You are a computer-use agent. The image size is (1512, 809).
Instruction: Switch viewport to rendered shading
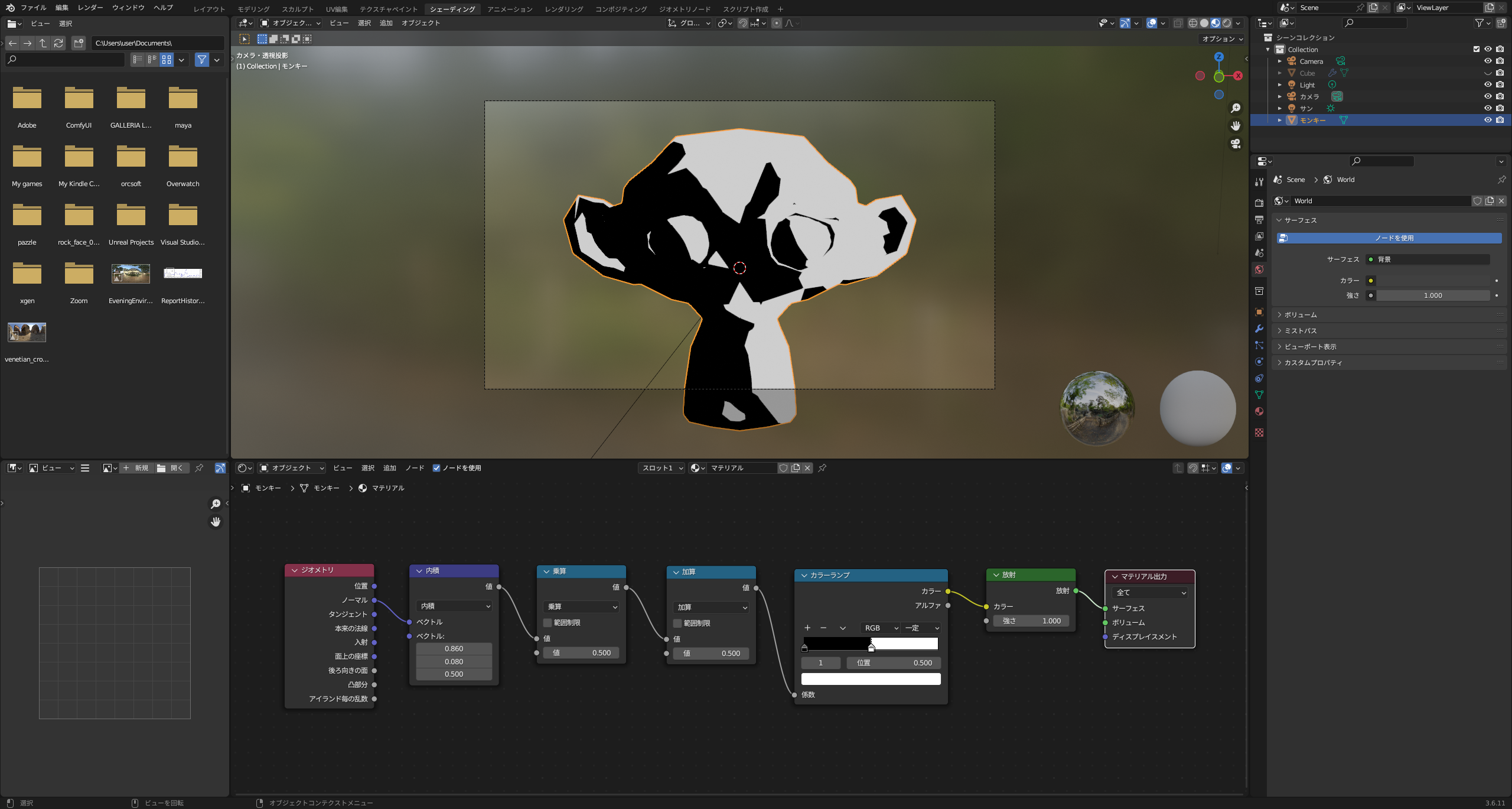click(x=1227, y=23)
